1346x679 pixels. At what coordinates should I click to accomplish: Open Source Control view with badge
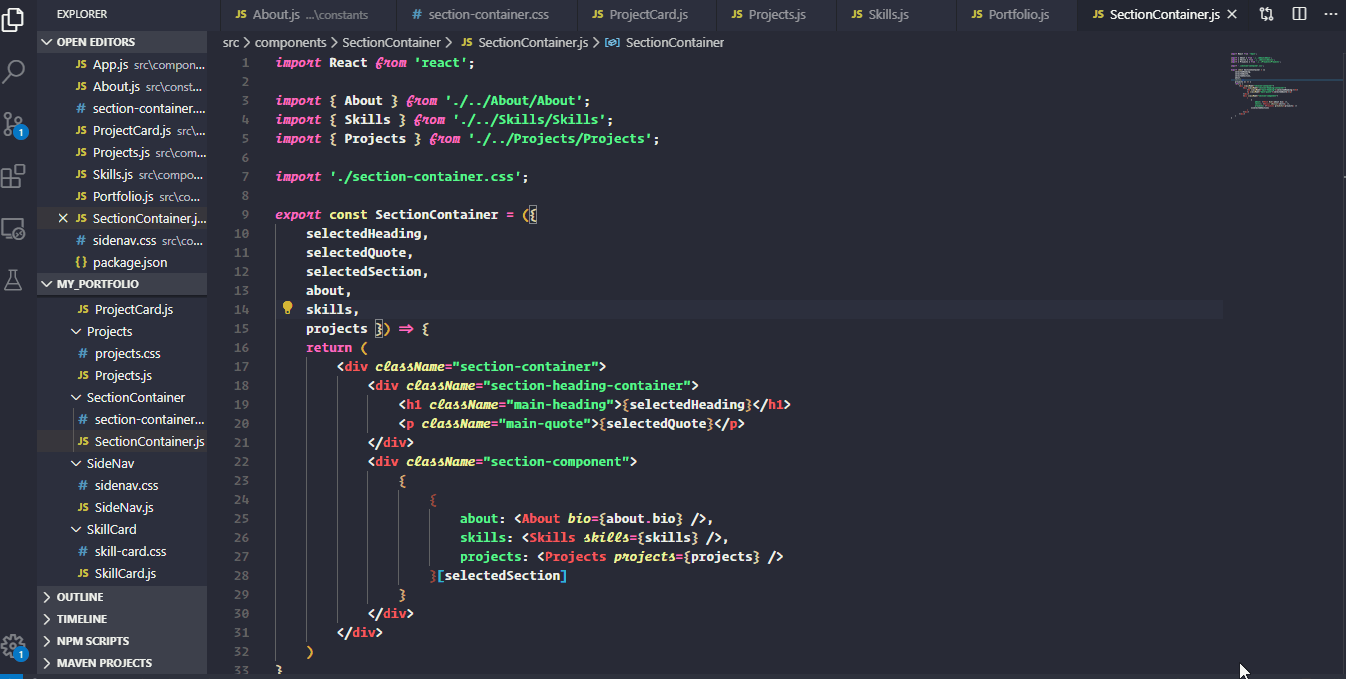click(14, 124)
